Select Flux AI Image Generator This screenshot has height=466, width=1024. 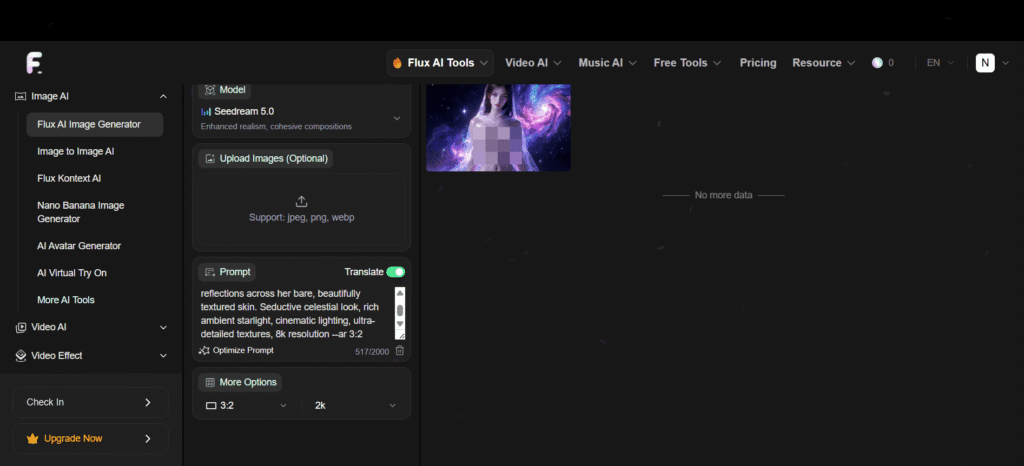click(x=95, y=124)
